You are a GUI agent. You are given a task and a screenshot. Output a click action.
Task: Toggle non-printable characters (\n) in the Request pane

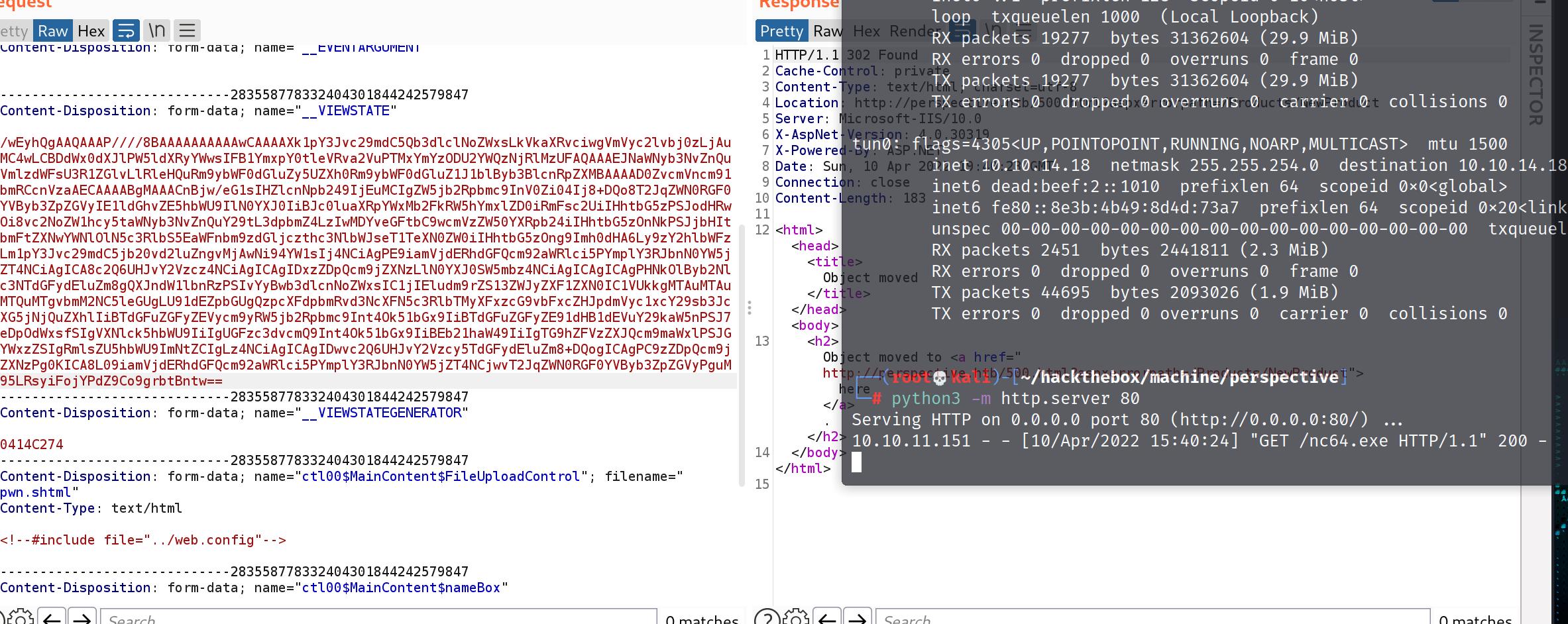(x=156, y=30)
